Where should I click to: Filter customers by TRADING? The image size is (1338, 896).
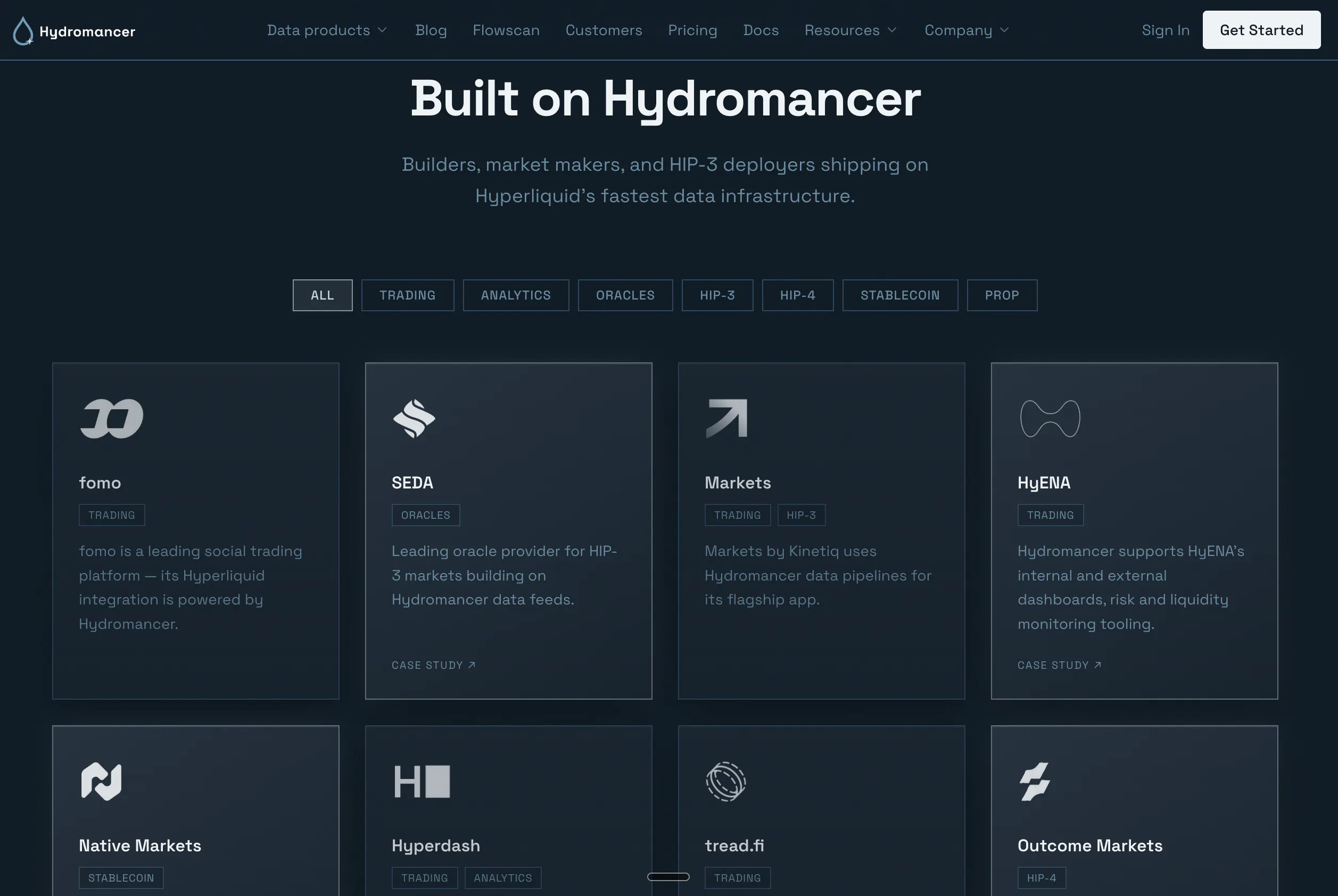408,295
